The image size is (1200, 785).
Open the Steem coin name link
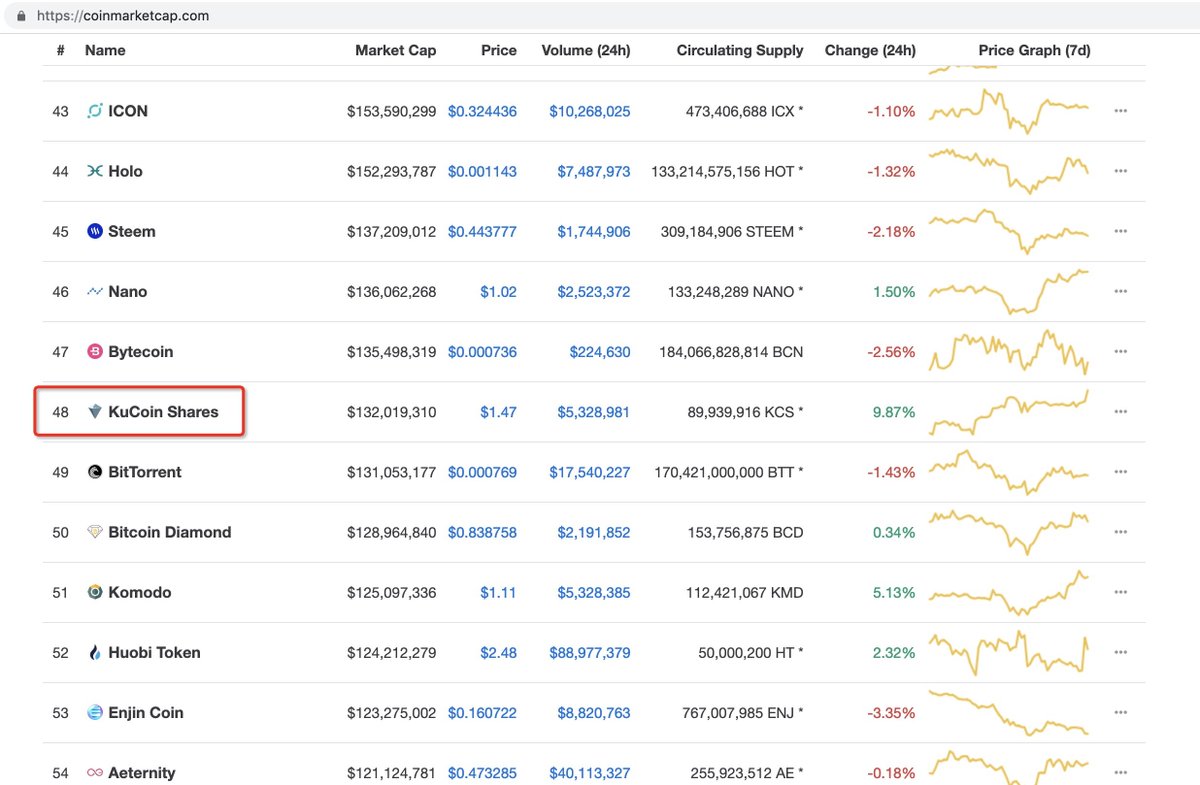pyautogui.click(x=132, y=231)
